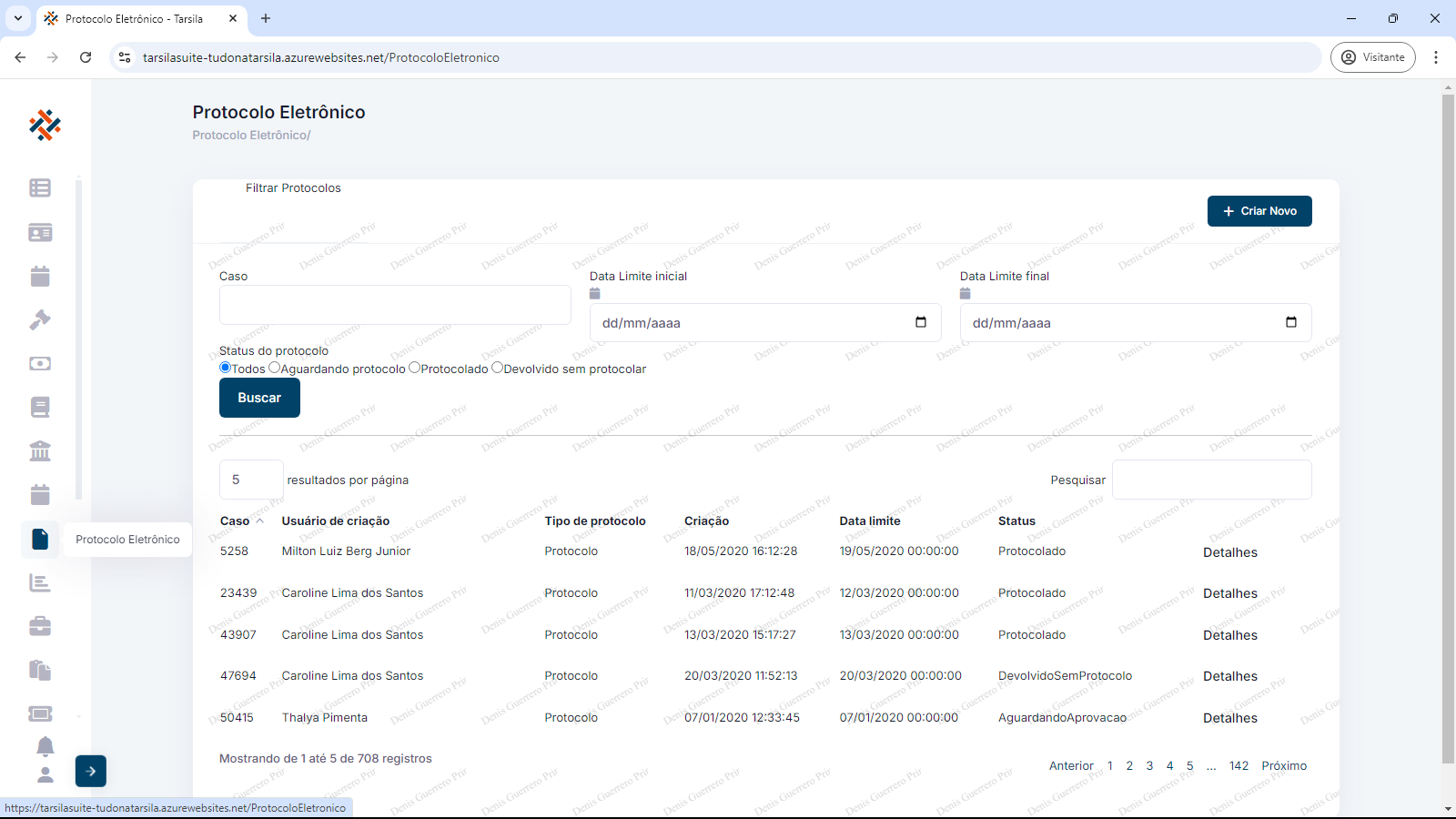Open the gavel icon in sidebar
The width and height of the screenshot is (1456, 819).
tap(40, 319)
